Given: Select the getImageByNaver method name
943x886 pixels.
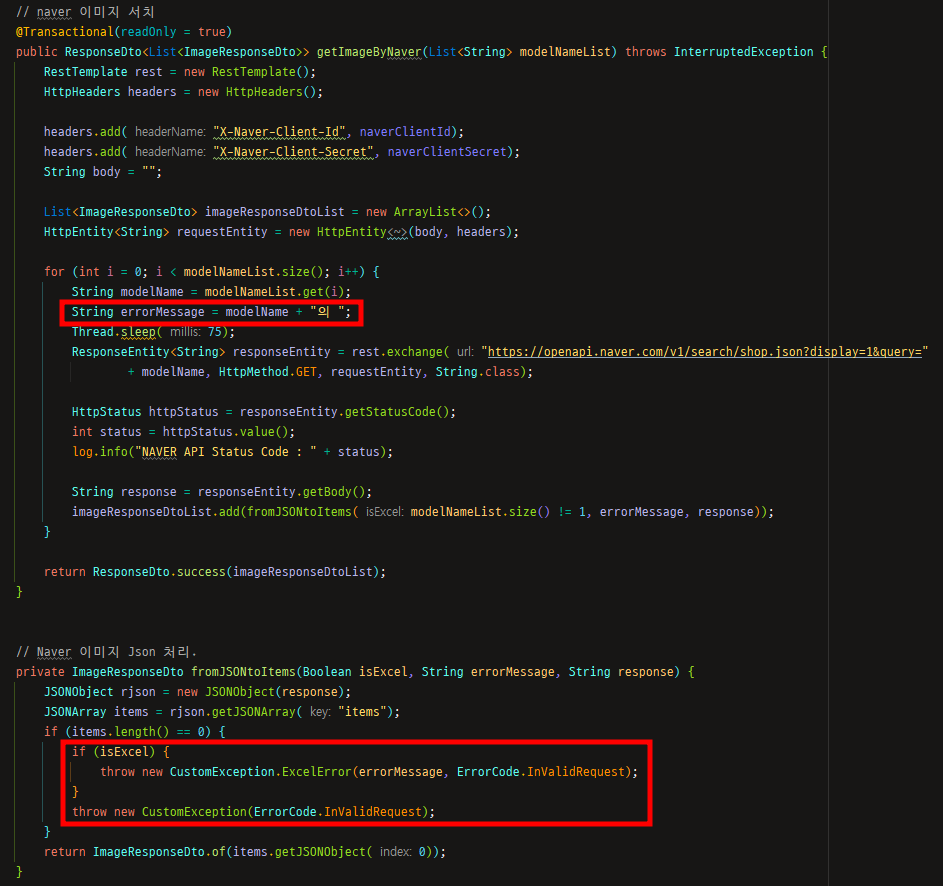Looking at the screenshot, I should pos(369,52).
